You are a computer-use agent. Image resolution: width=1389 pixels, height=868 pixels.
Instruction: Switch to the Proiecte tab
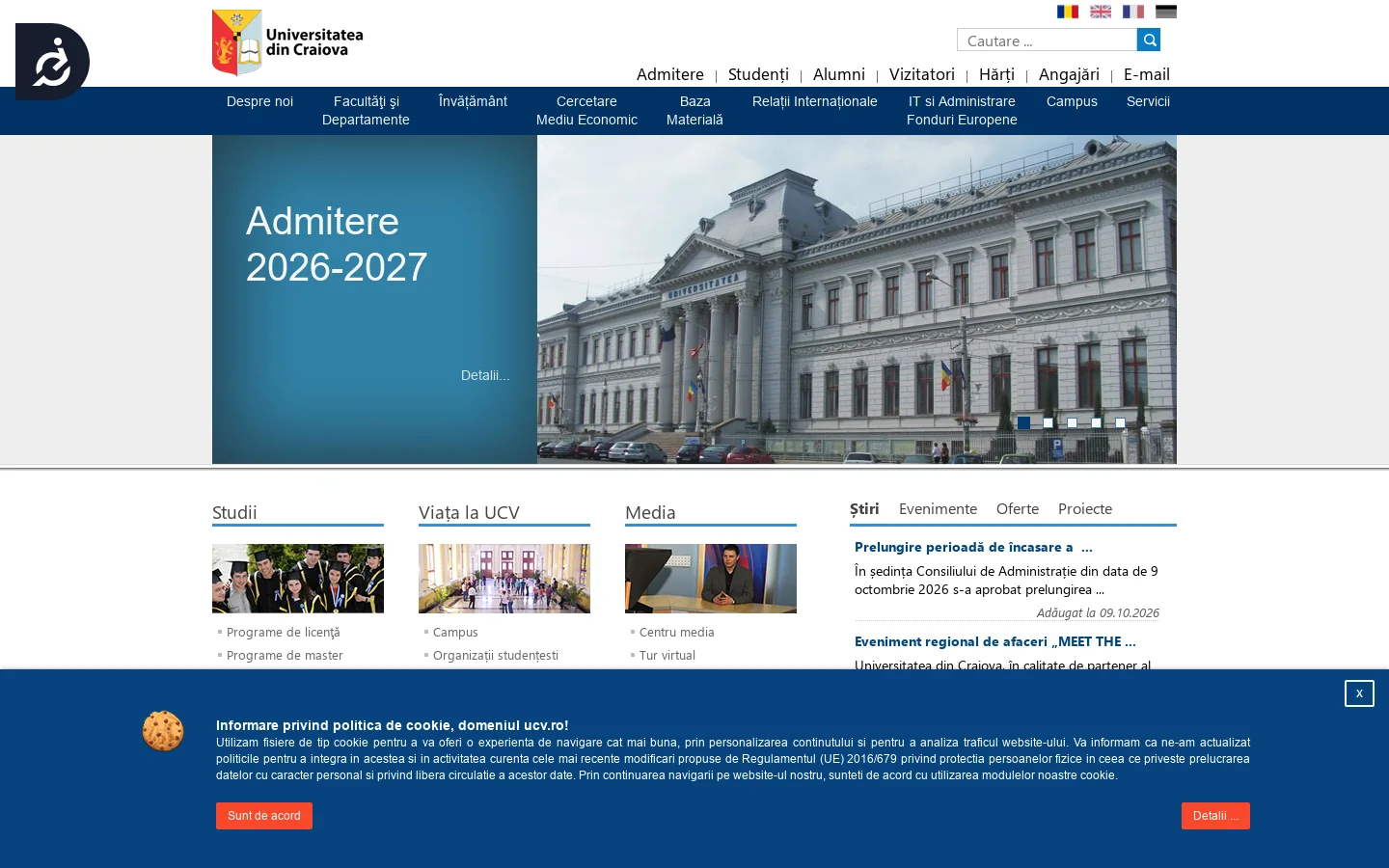[1085, 509]
